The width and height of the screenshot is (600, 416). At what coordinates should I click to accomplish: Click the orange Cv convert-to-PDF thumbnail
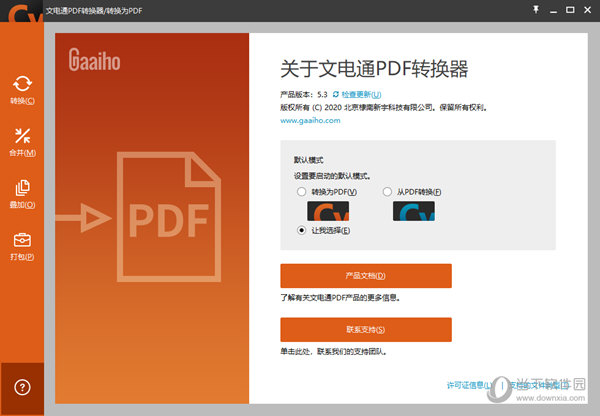328,211
